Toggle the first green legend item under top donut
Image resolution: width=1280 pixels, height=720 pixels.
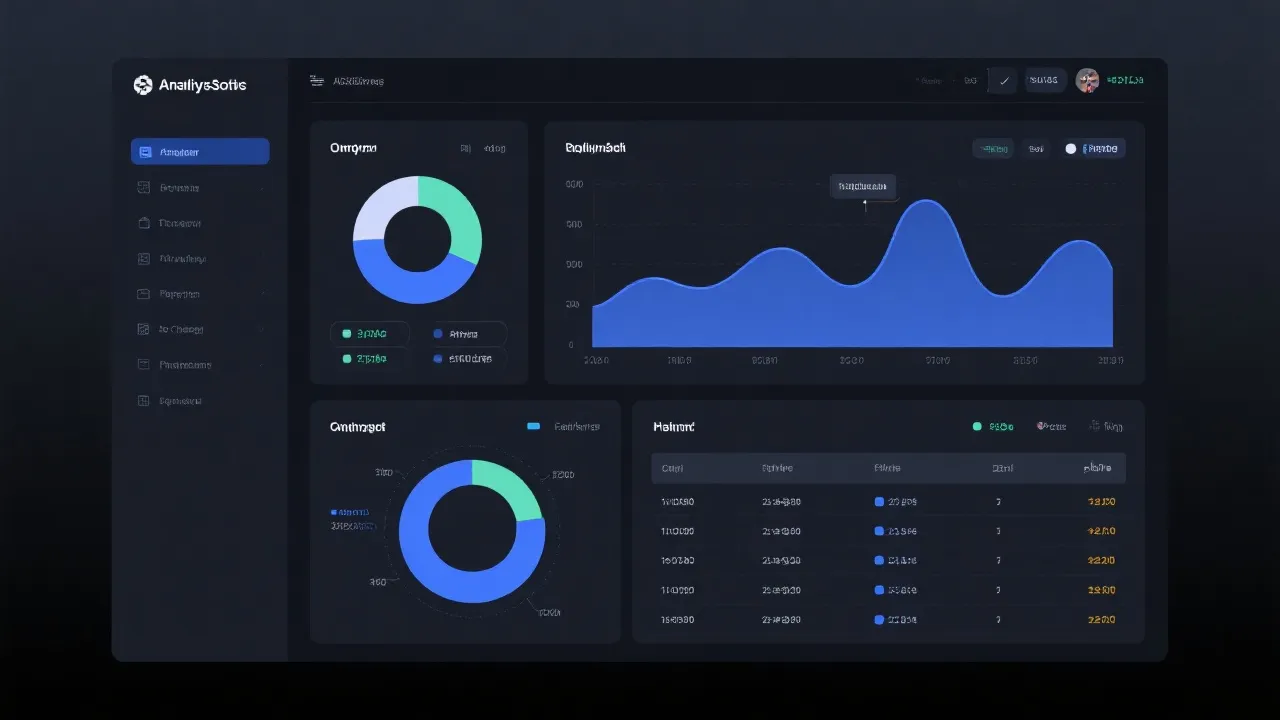pos(347,334)
